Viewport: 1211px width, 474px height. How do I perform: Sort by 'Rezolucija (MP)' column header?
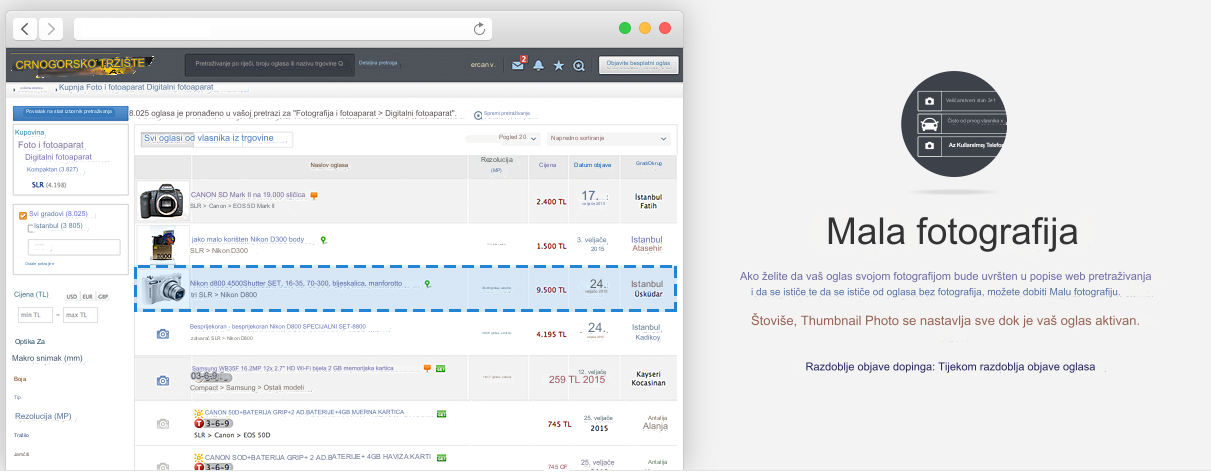(497, 165)
